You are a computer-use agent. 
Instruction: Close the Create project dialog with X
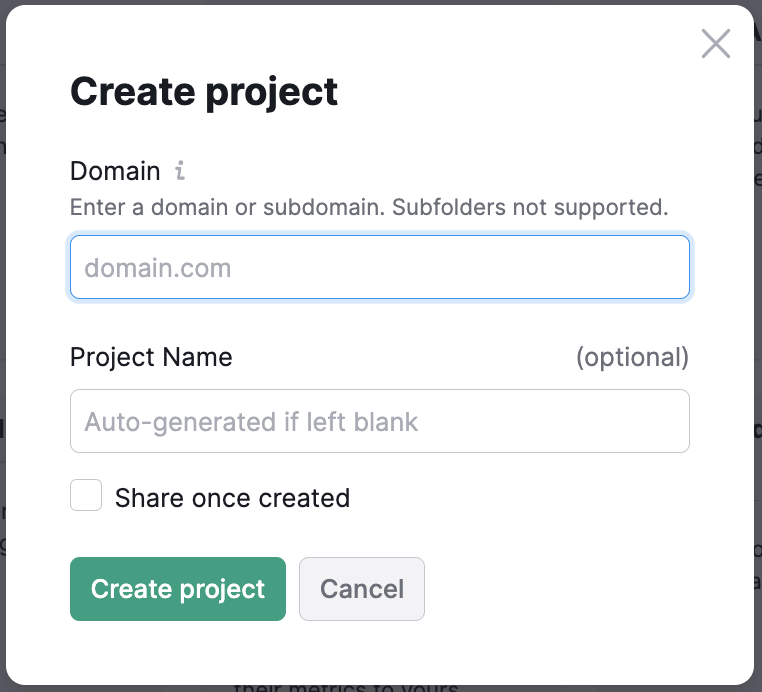[716, 44]
